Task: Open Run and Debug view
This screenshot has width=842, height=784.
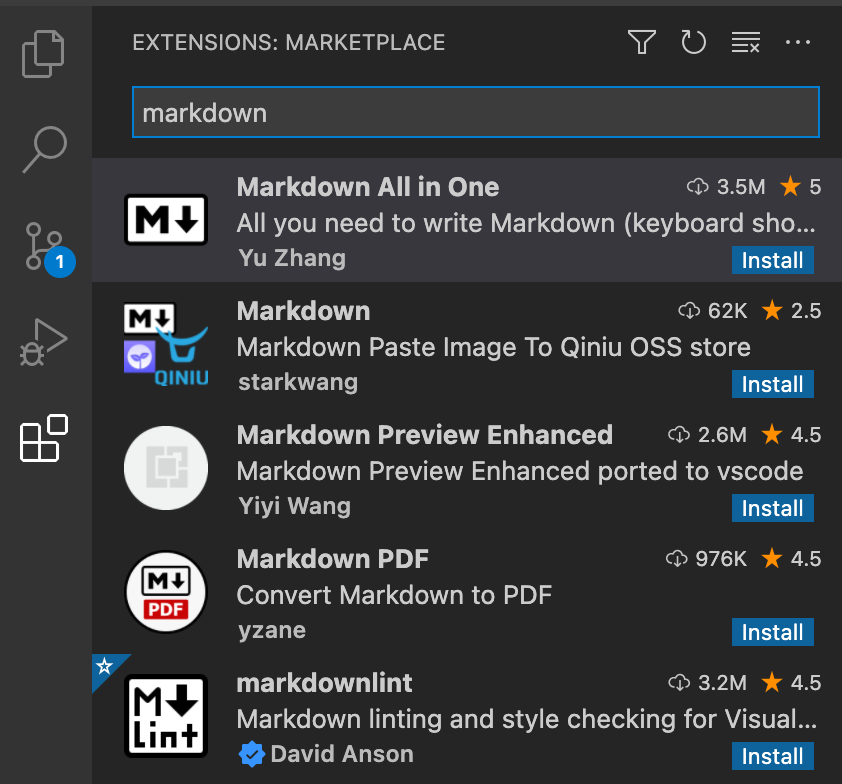Action: click(43, 342)
